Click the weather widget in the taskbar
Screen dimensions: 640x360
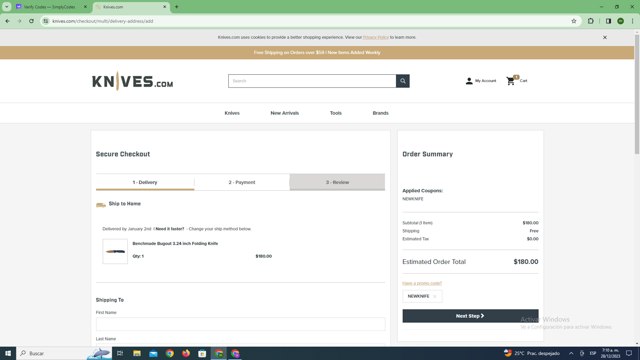(x=531, y=353)
